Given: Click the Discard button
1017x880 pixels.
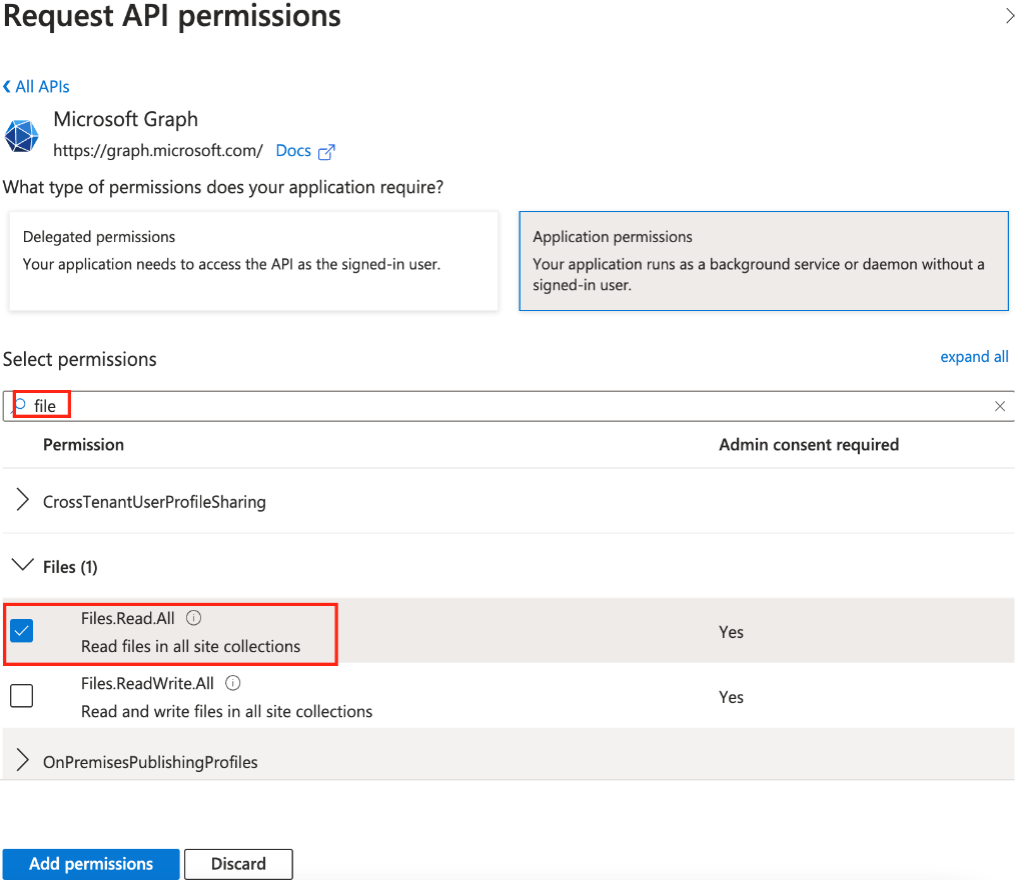Looking at the screenshot, I should click(238, 864).
